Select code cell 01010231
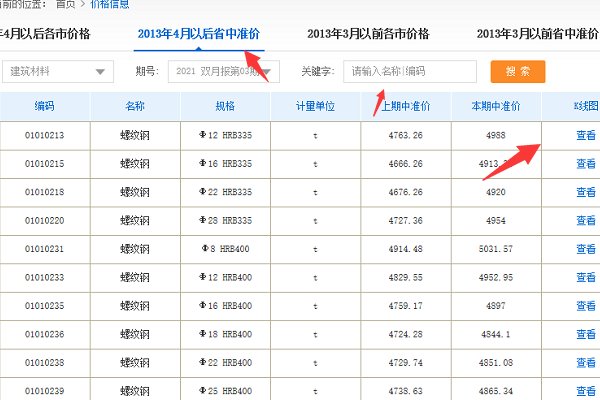 [44, 249]
